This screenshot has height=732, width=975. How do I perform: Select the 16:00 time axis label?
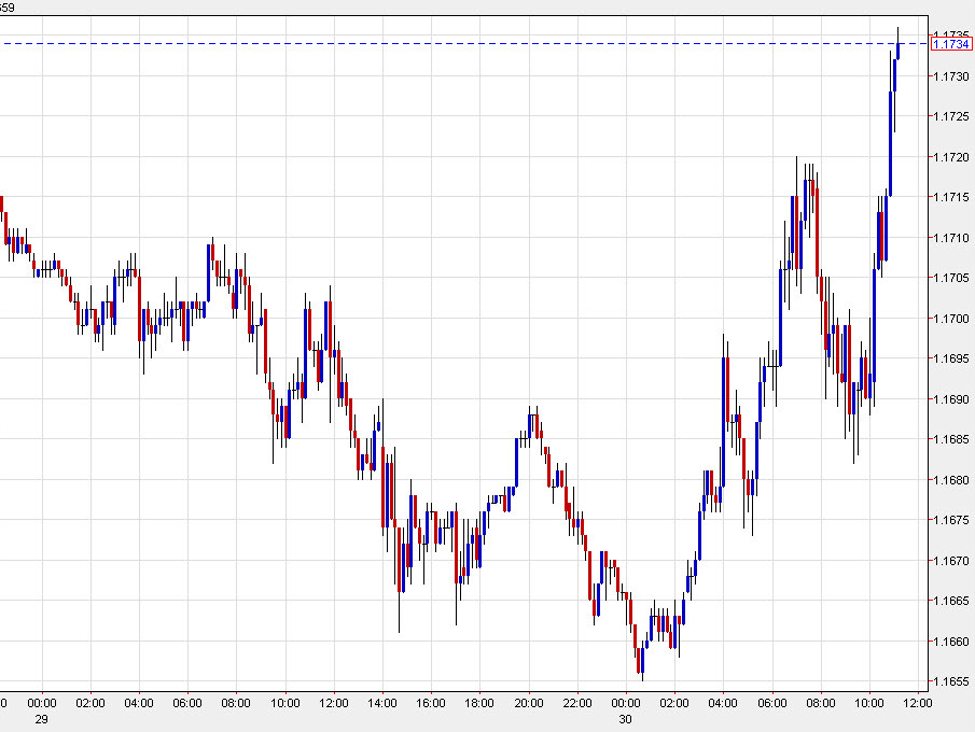tap(431, 703)
